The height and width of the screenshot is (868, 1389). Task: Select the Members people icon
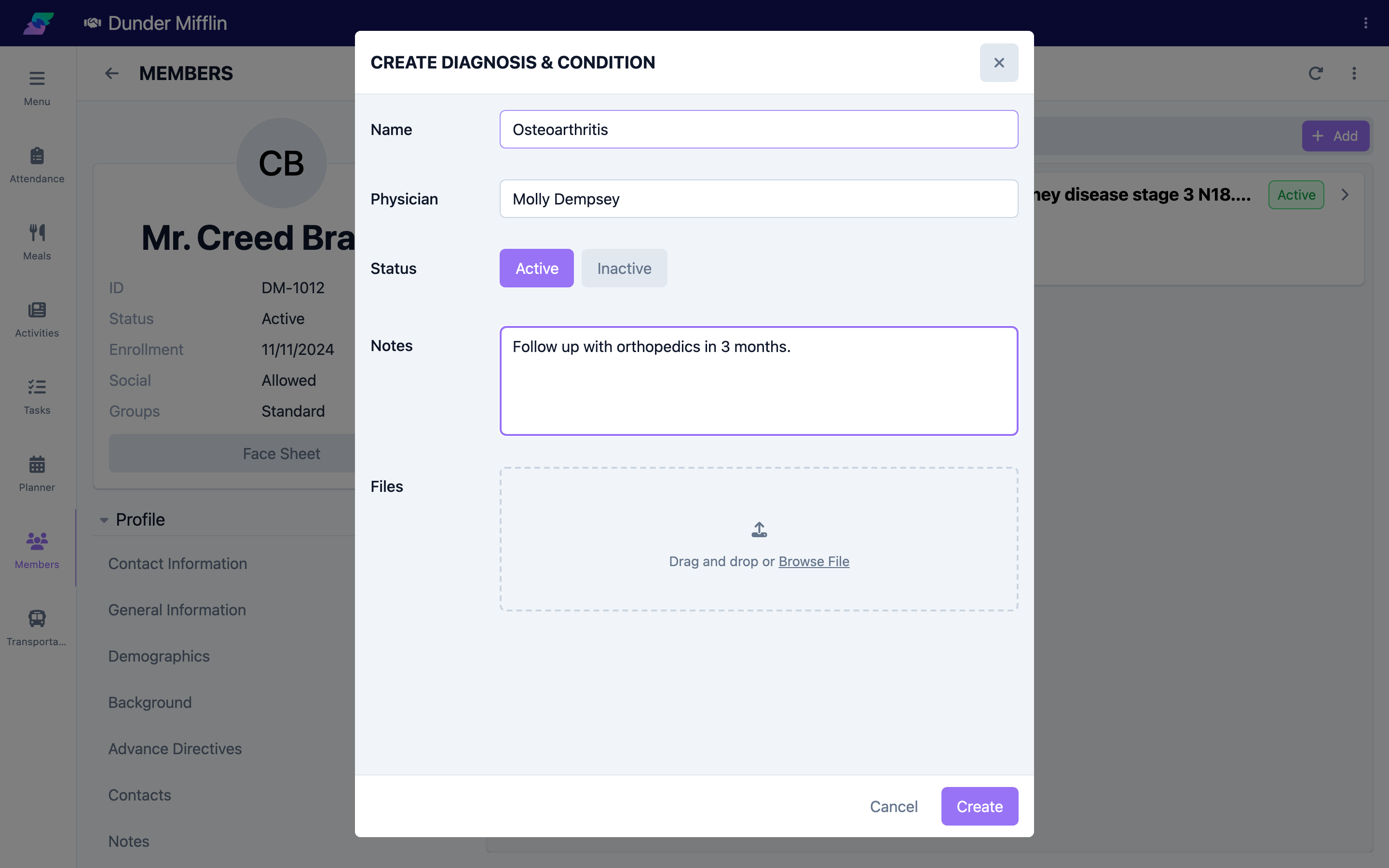[37, 541]
